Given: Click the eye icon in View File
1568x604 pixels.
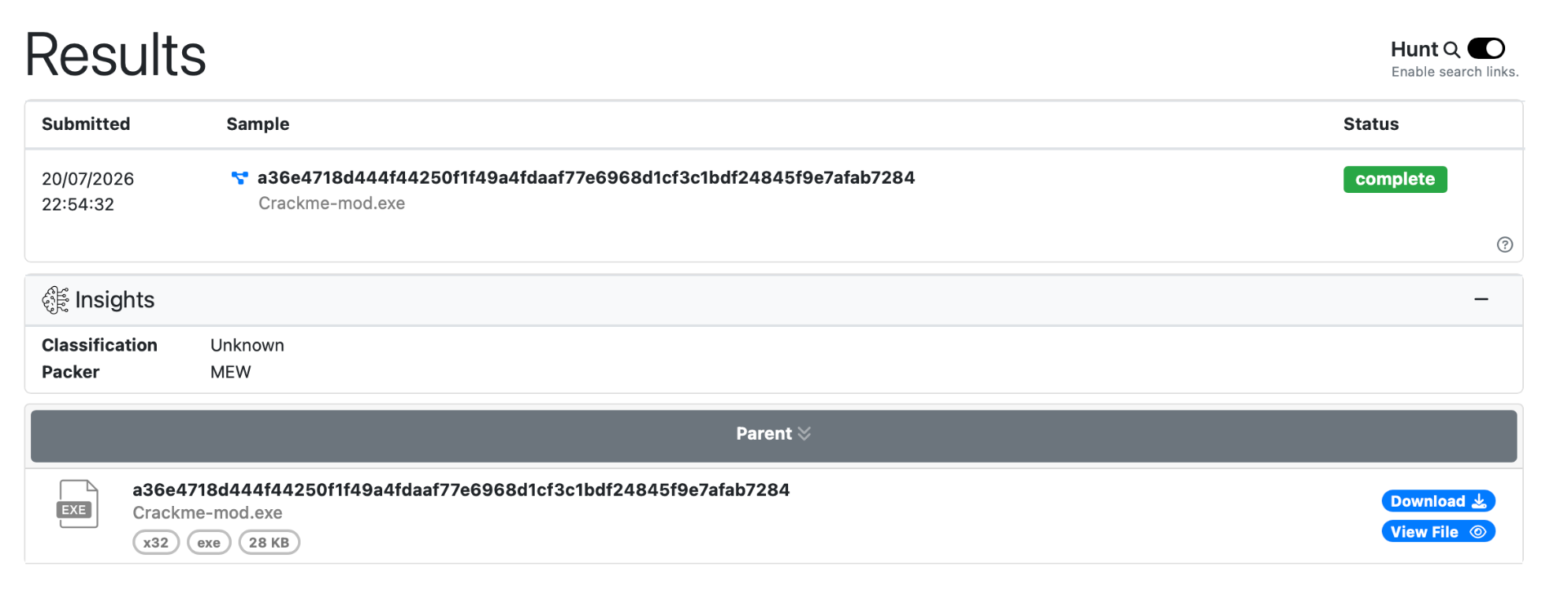Looking at the screenshot, I should click(x=1477, y=532).
